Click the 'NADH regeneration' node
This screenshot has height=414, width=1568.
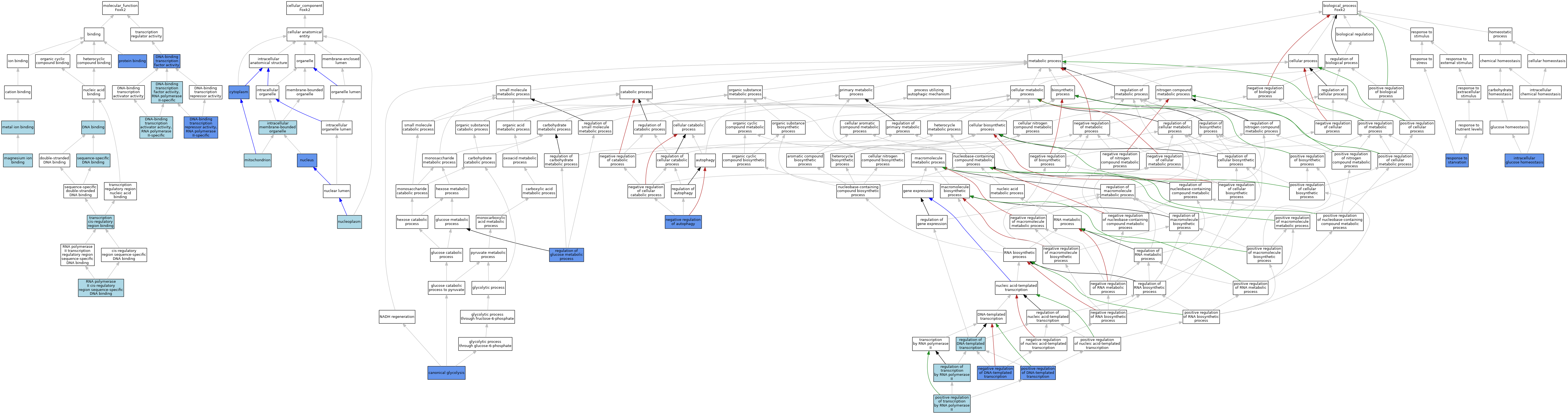397,316
